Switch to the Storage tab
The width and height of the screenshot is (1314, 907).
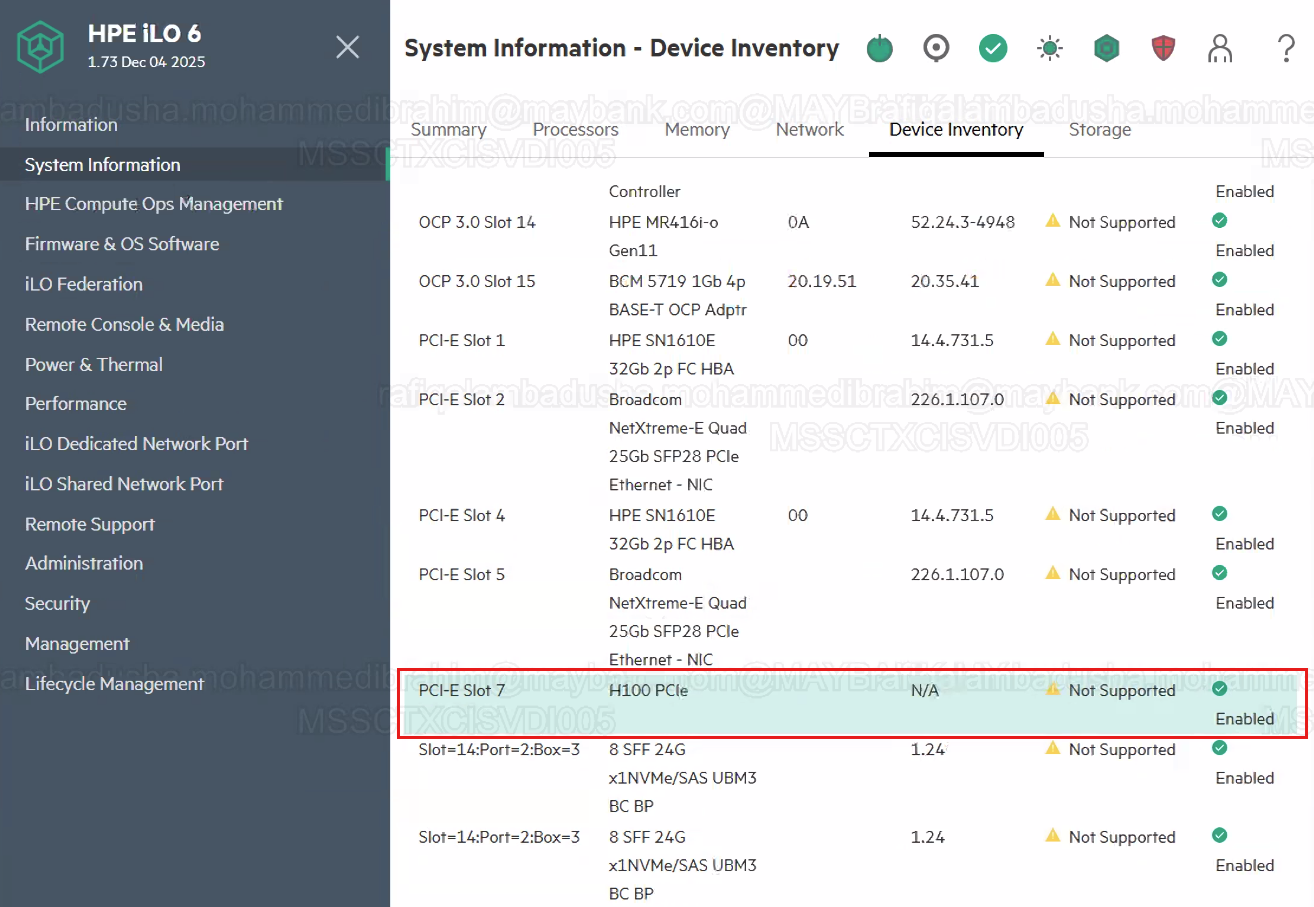point(1100,129)
